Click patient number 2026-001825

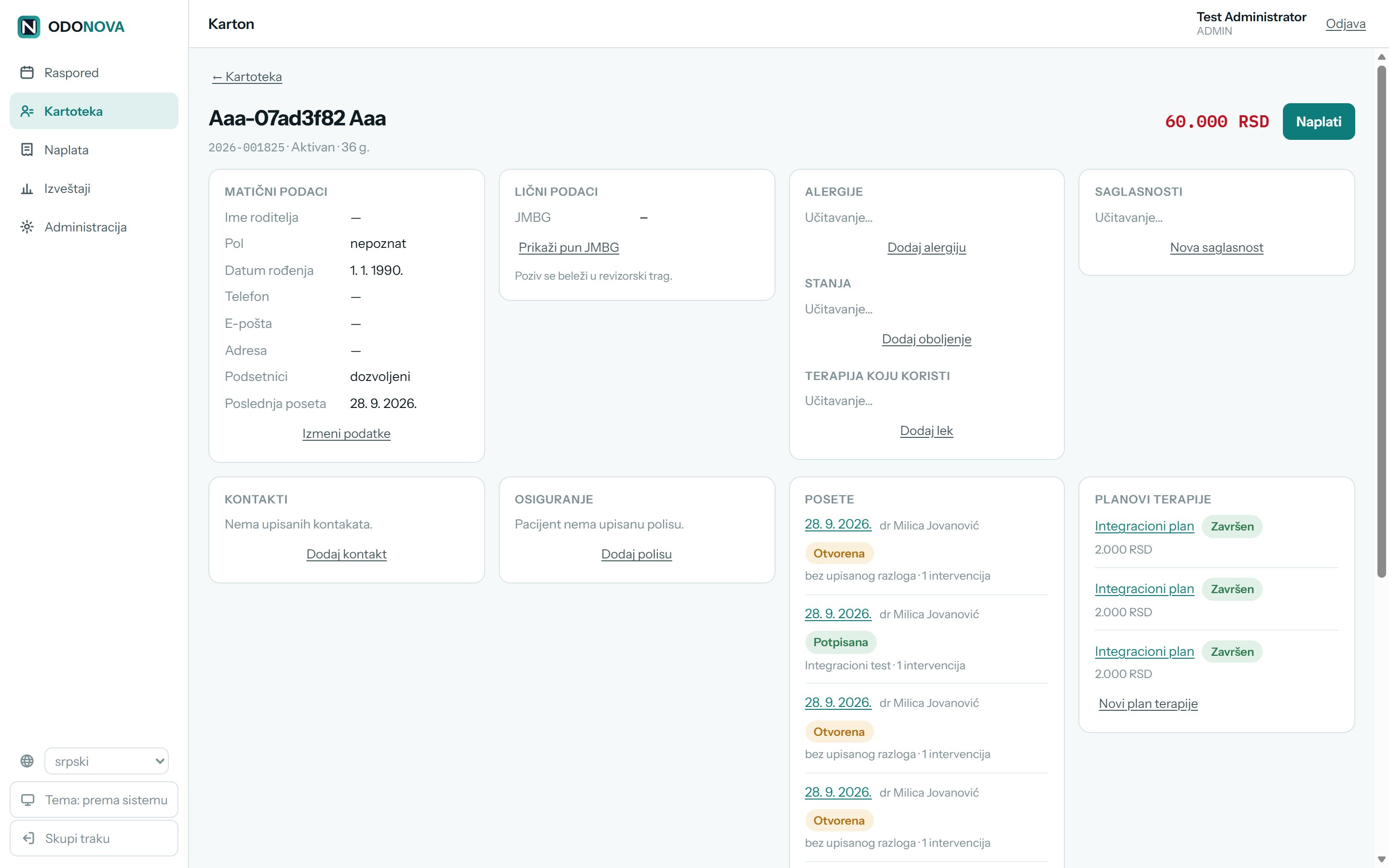246,148
